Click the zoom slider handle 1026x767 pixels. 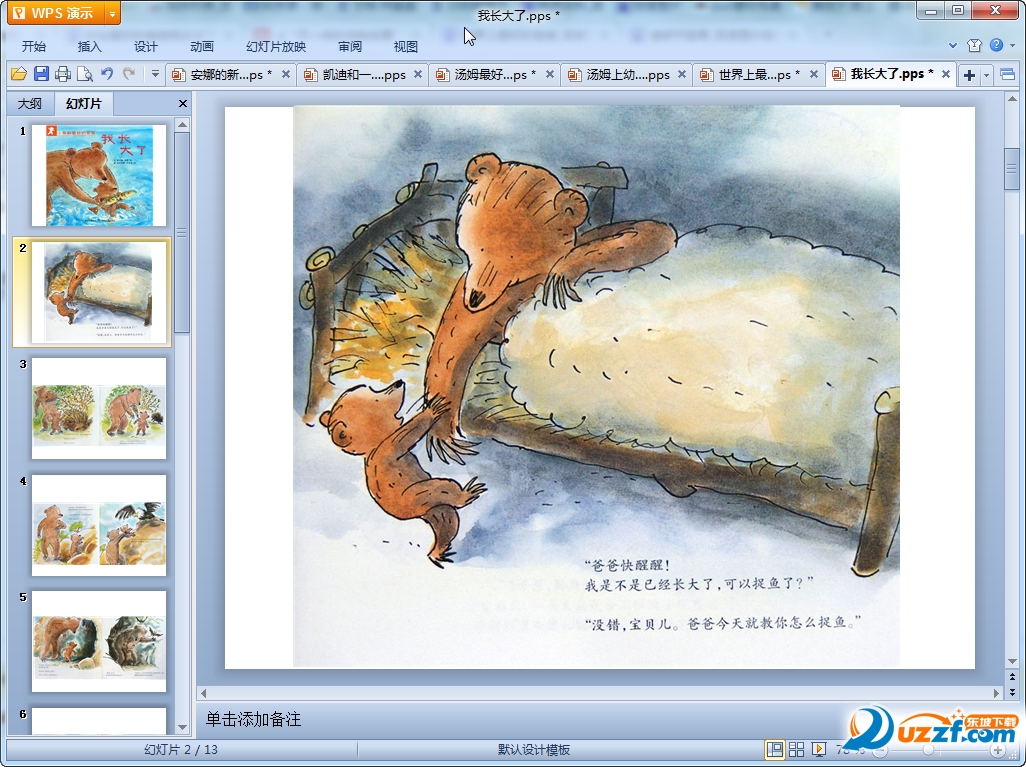click(929, 750)
